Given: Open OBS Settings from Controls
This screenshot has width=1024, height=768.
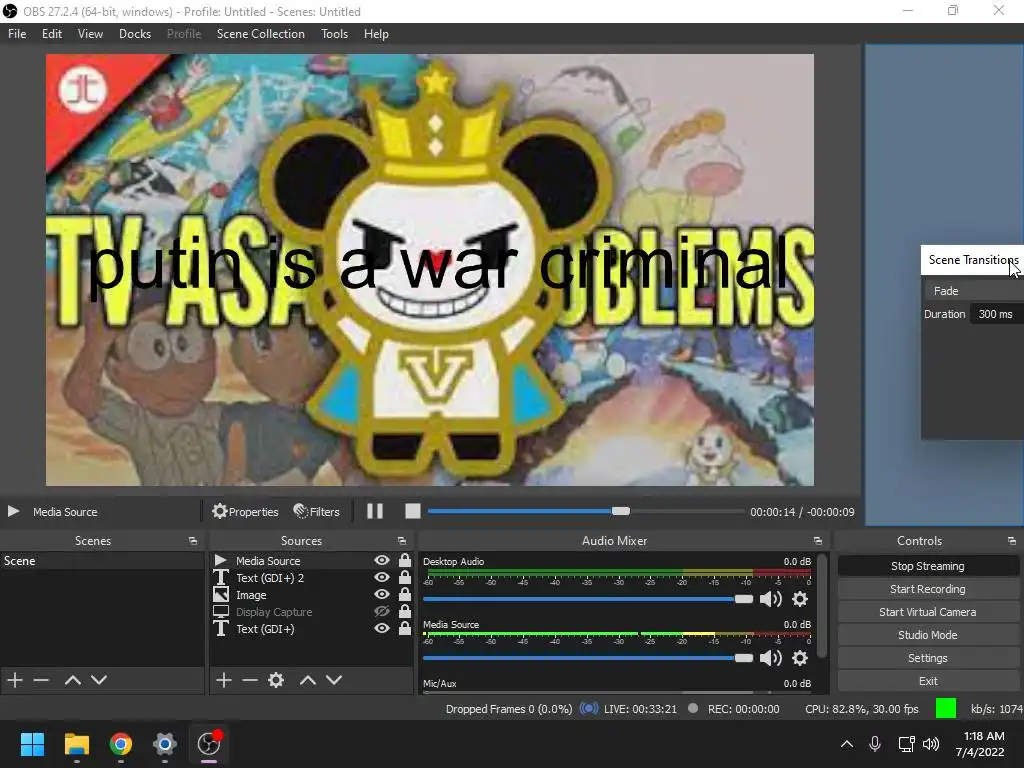Looking at the screenshot, I should [927, 658].
